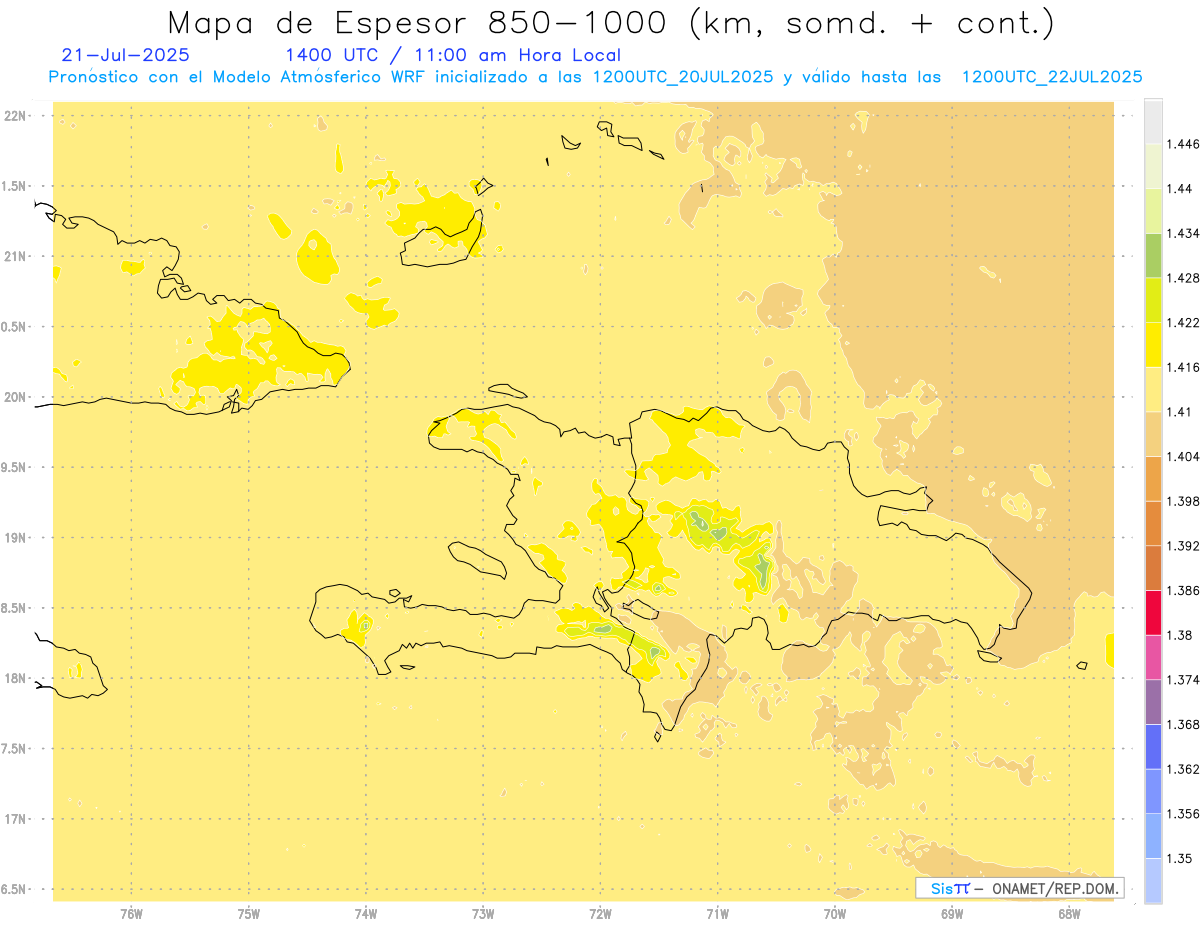The height and width of the screenshot is (927, 1200).
Task: Select the legend value "1.428"
Action: [1184, 278]
